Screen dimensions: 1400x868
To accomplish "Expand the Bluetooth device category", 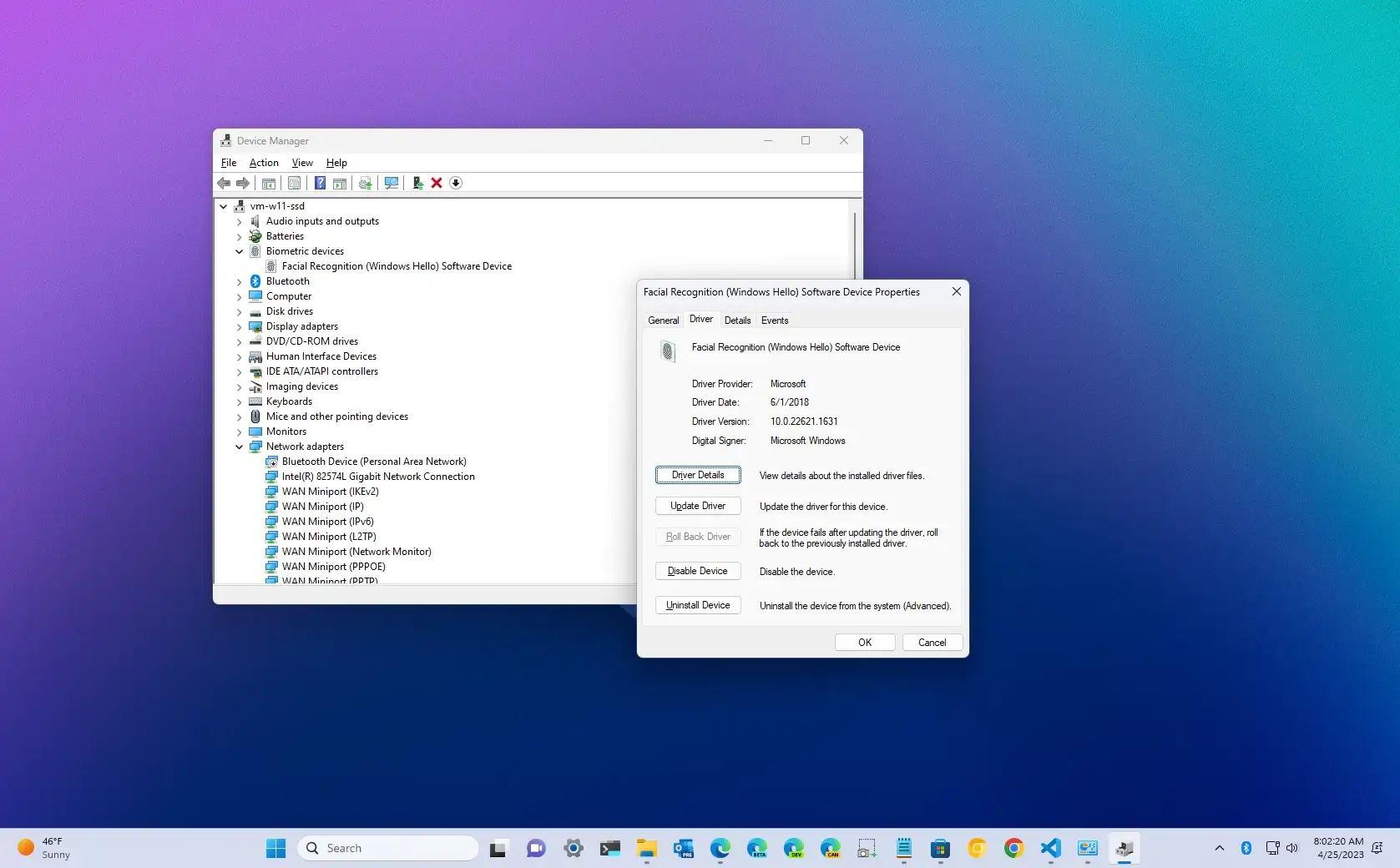I will (240, 281).
